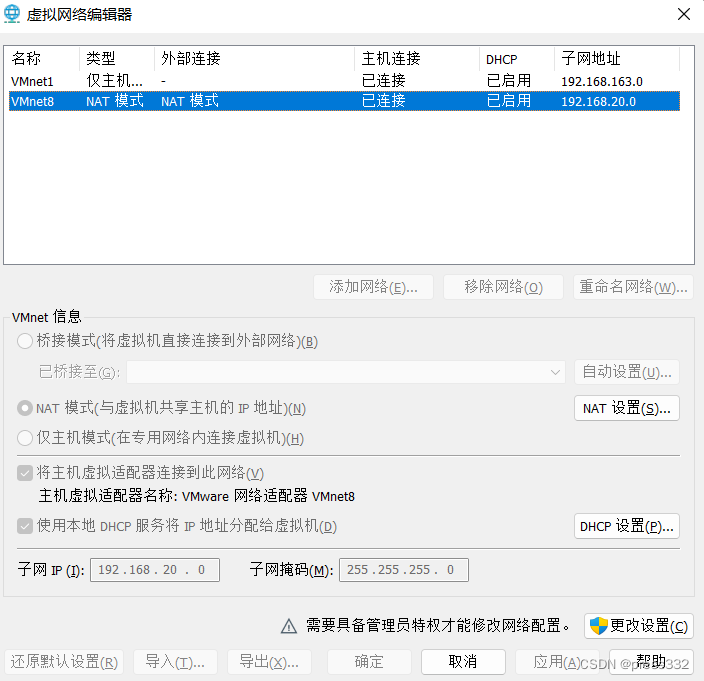
Task: Click 导入(T) button
Action: (x=175, y=662)
